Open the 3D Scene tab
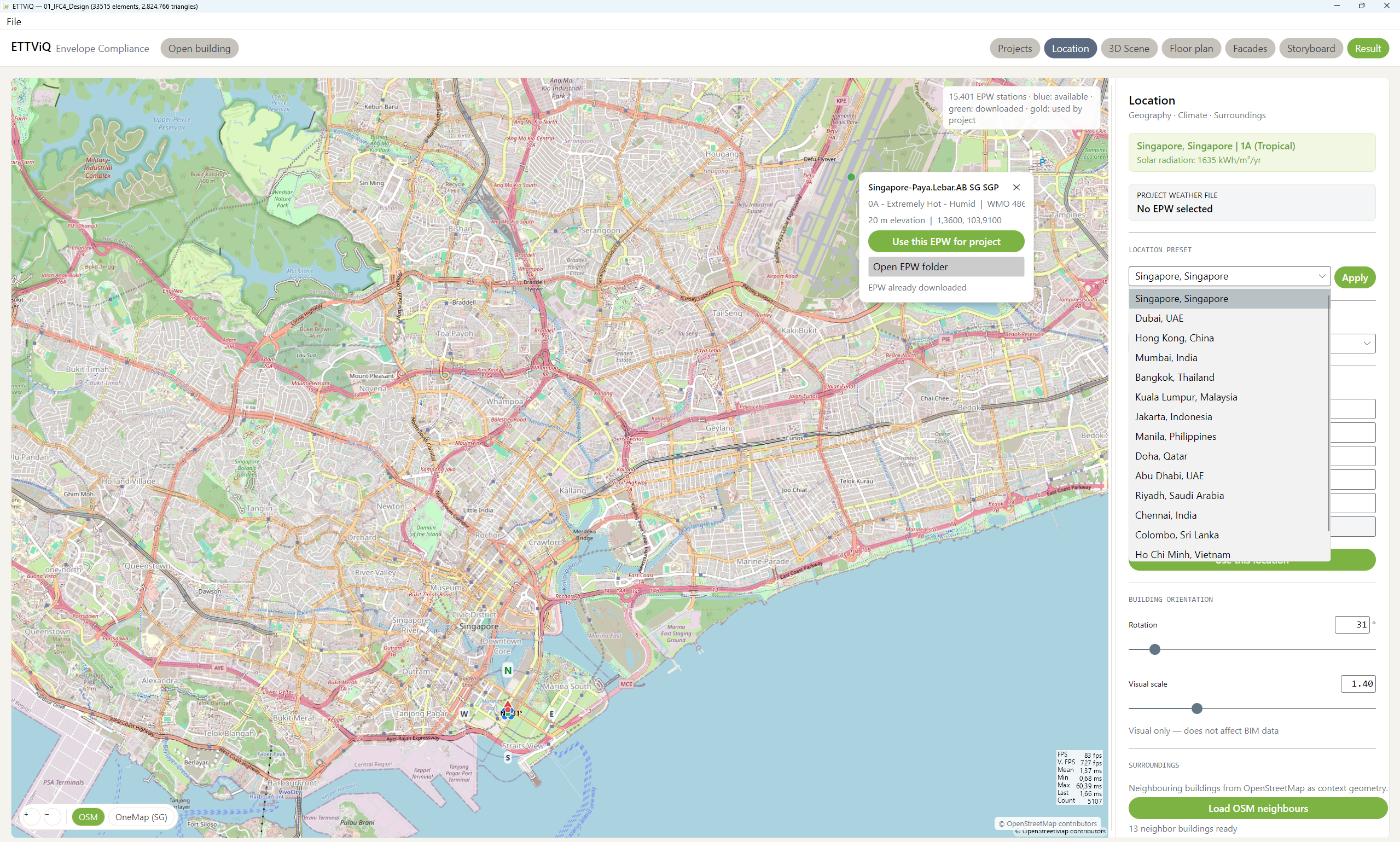1400x842 pixels. pyautogui.click(x=1129, y=48)
